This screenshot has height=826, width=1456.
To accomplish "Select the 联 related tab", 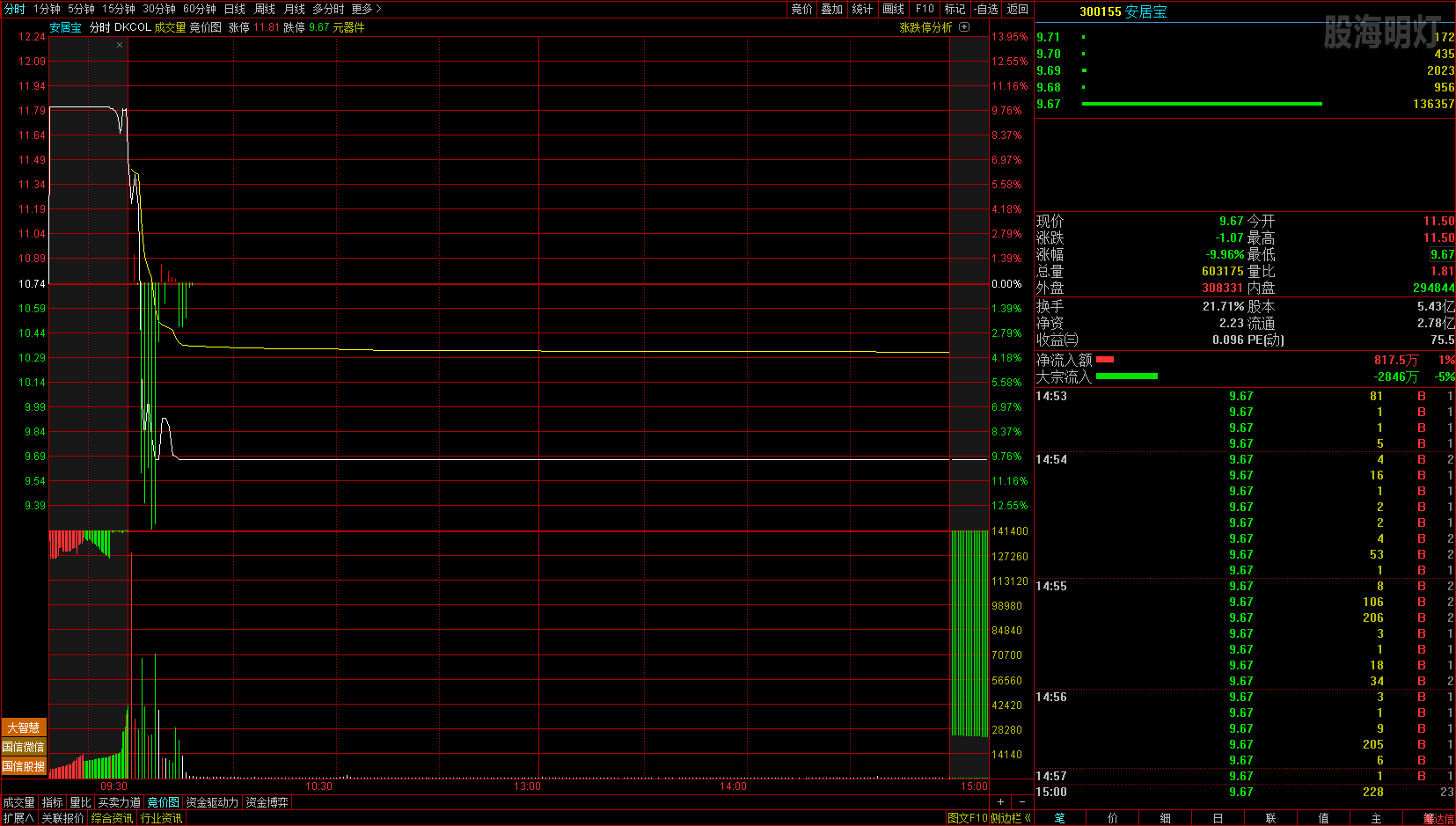I will tap(1271, 818).
